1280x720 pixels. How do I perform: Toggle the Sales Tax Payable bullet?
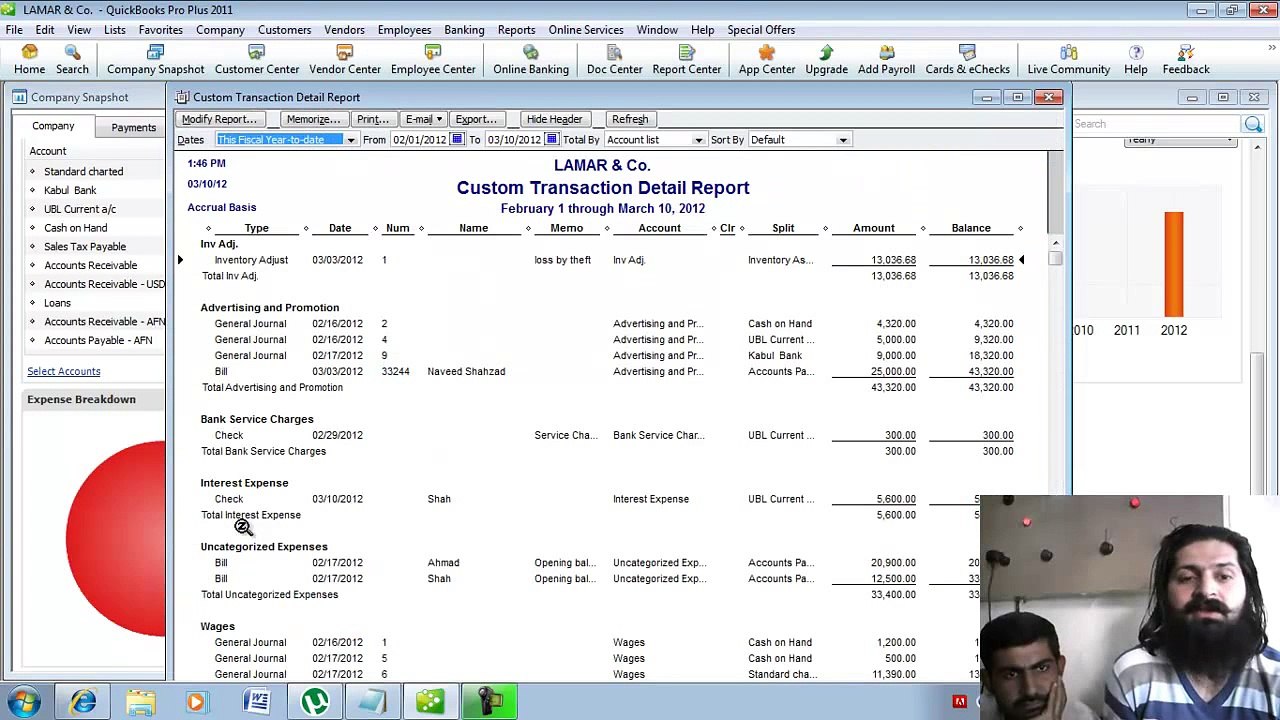click(32, 246)
